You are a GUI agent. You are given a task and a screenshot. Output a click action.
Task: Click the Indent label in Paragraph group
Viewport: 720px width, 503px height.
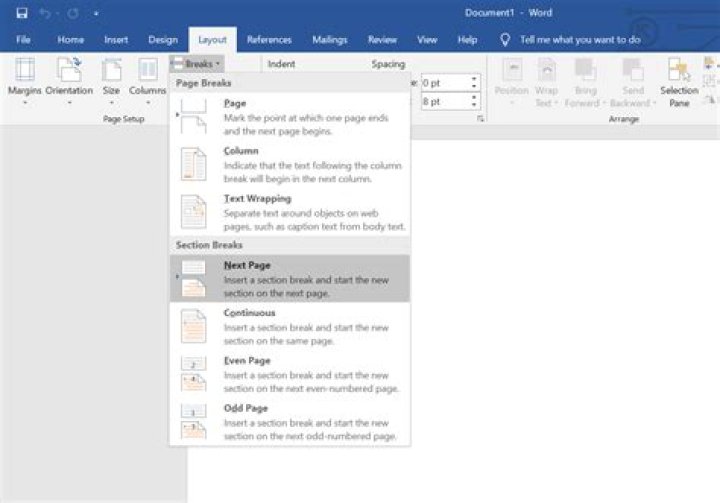coord(281,64)
